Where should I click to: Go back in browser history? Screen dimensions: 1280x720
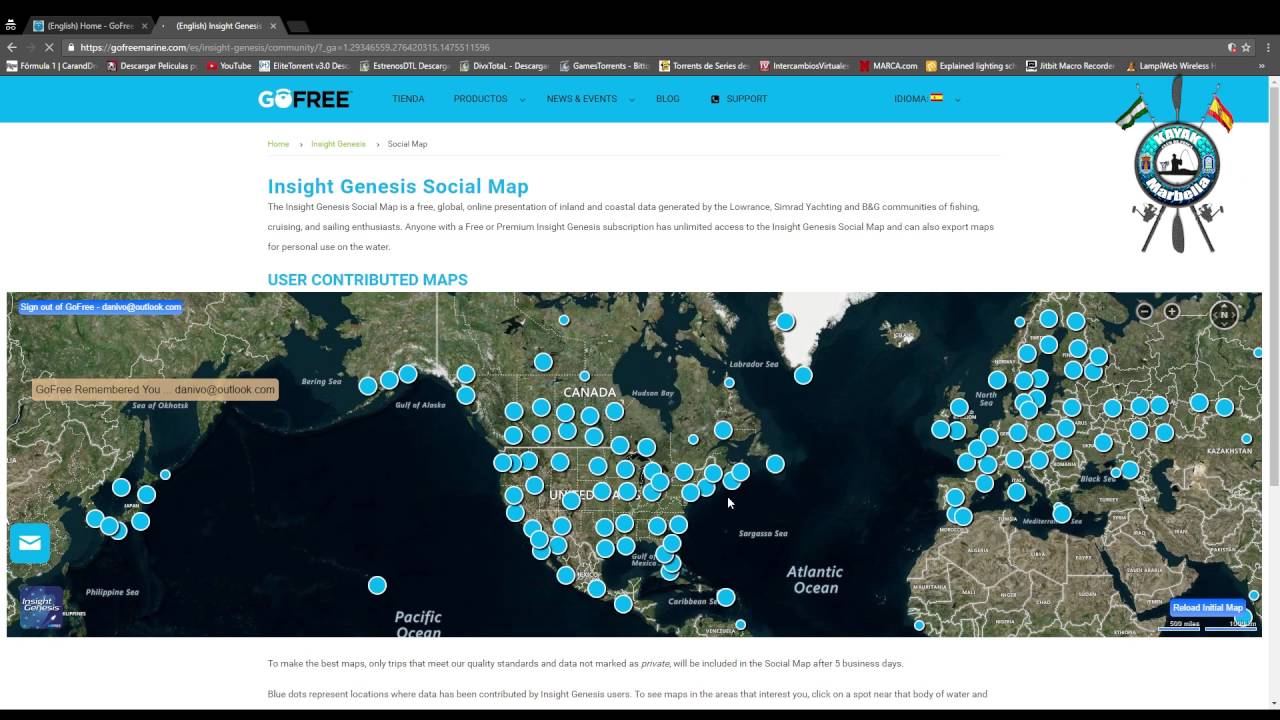[x=12, y=47]
